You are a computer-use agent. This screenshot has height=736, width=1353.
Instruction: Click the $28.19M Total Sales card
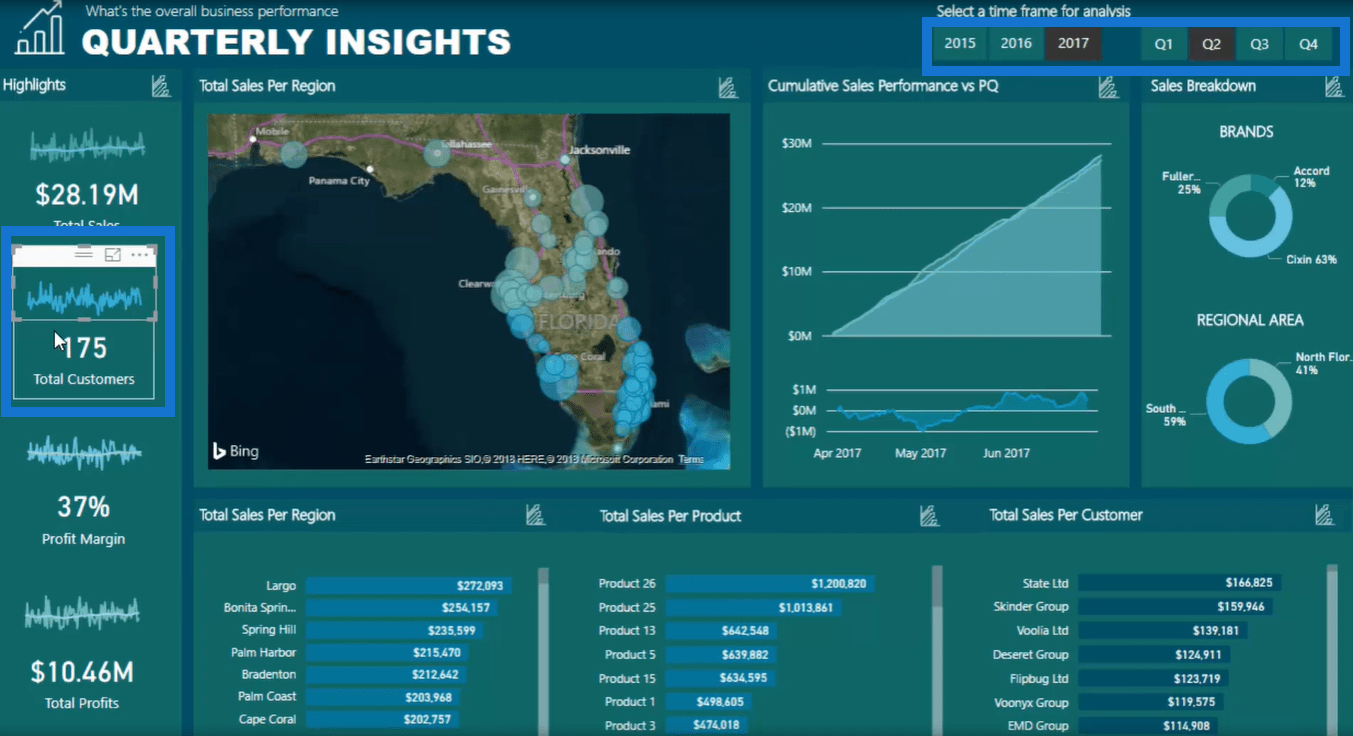[86, 194]
